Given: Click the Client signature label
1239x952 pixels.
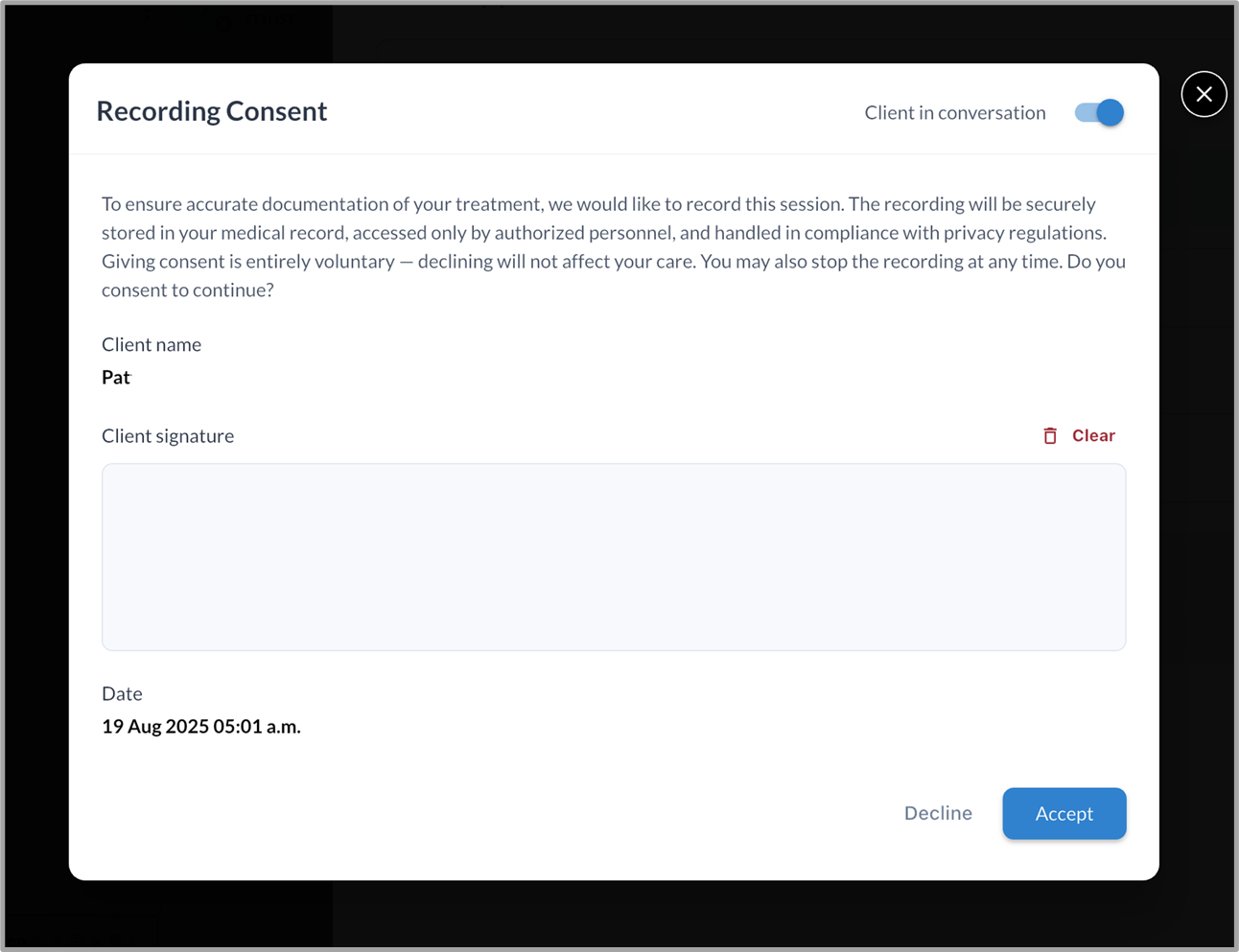Looking at the screenshot, I should point(168,436).
